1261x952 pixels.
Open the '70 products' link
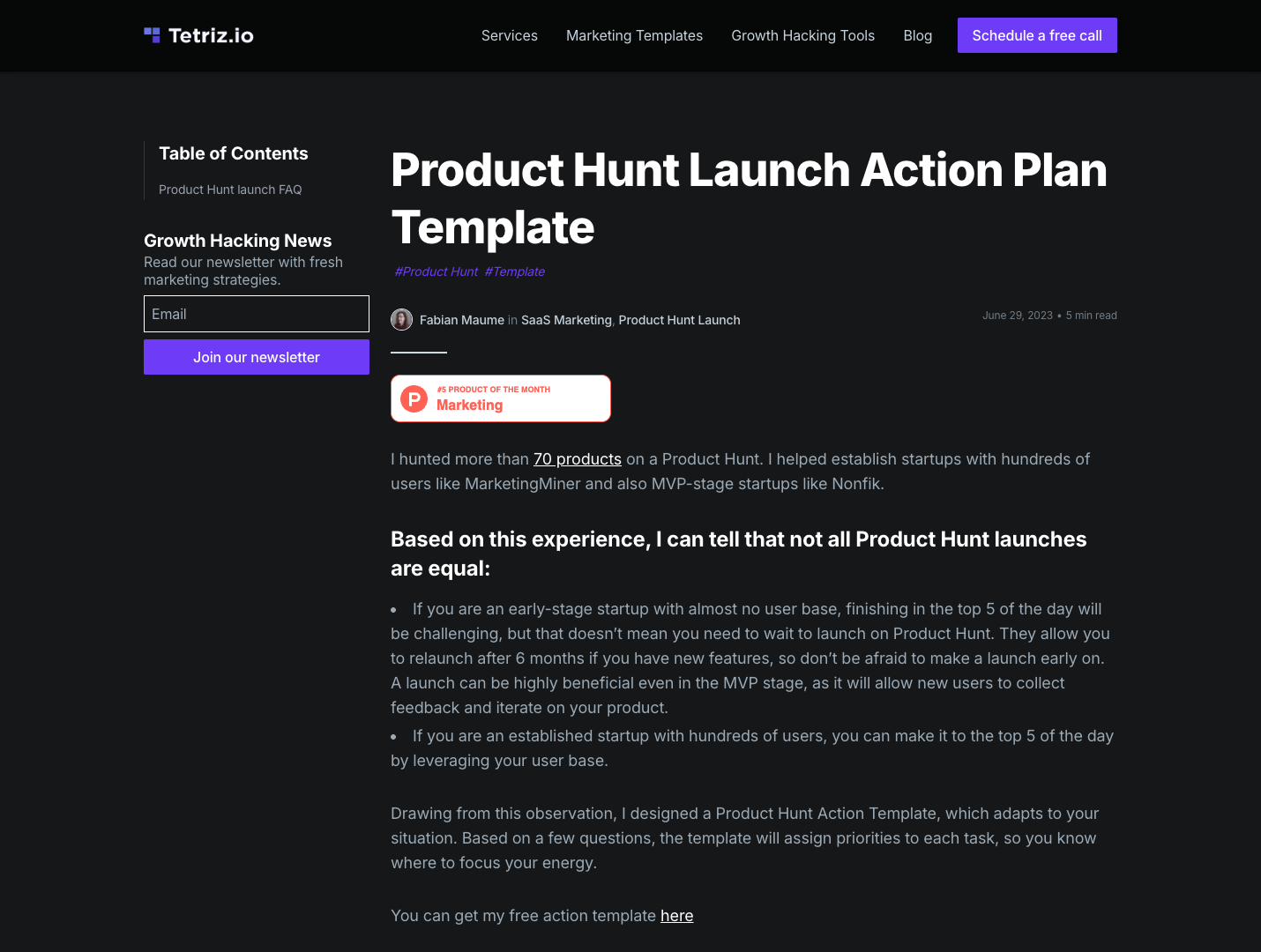pos(578,458)
